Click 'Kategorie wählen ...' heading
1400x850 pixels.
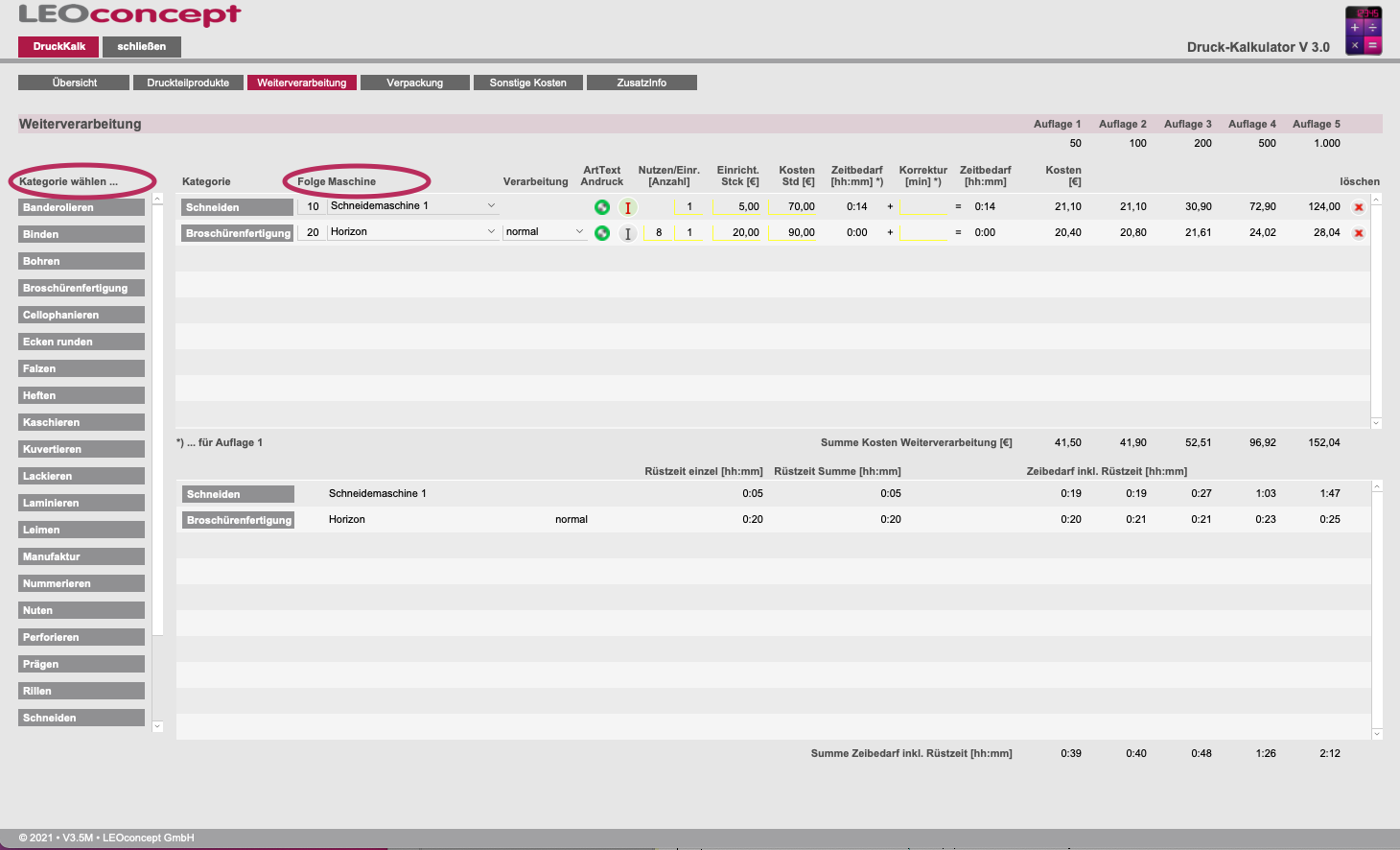68,181
